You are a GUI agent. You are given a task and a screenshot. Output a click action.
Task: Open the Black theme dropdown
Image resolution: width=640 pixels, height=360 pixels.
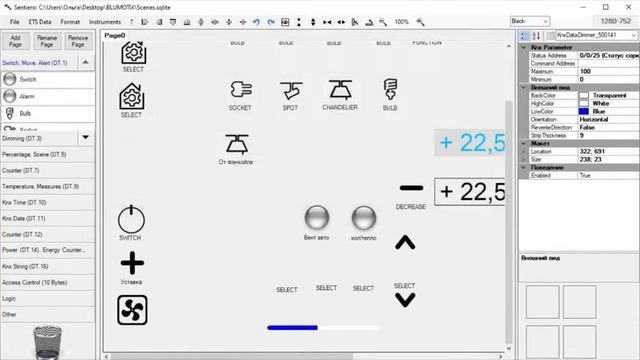coord(530,21)
